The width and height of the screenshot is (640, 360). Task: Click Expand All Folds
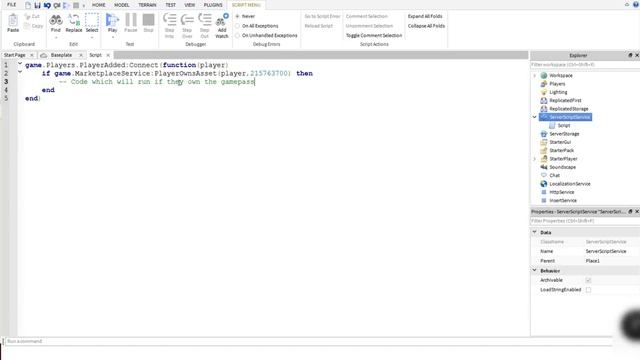(425, 16)
